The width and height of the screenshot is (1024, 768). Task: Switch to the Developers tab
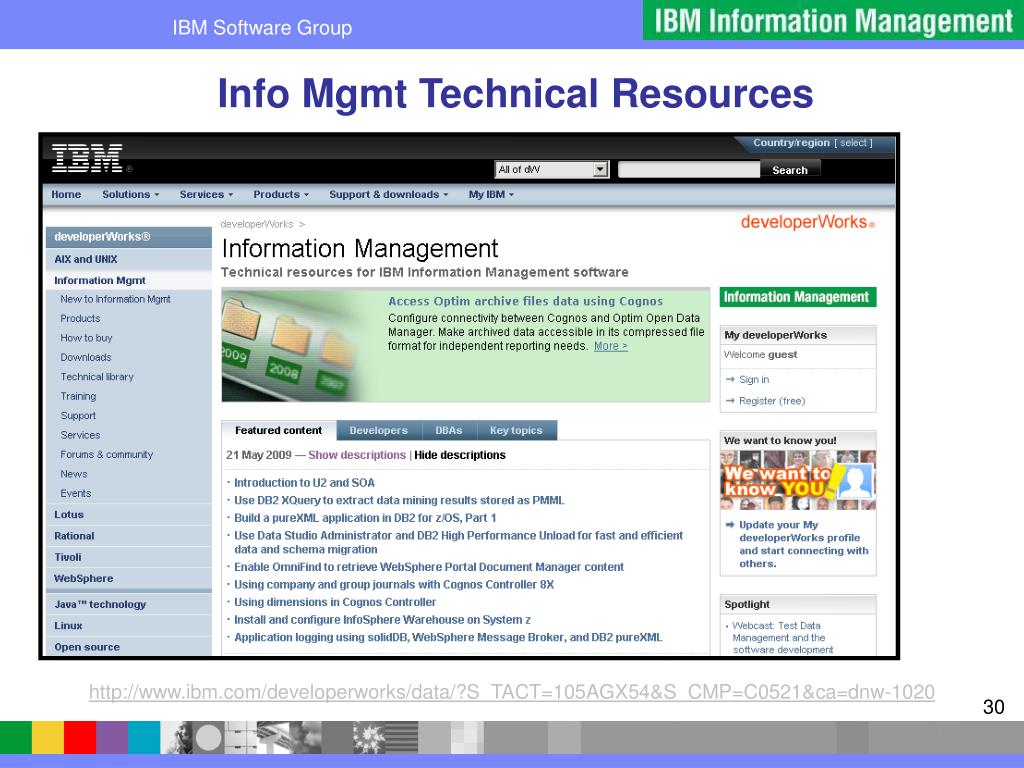(379, 430)
